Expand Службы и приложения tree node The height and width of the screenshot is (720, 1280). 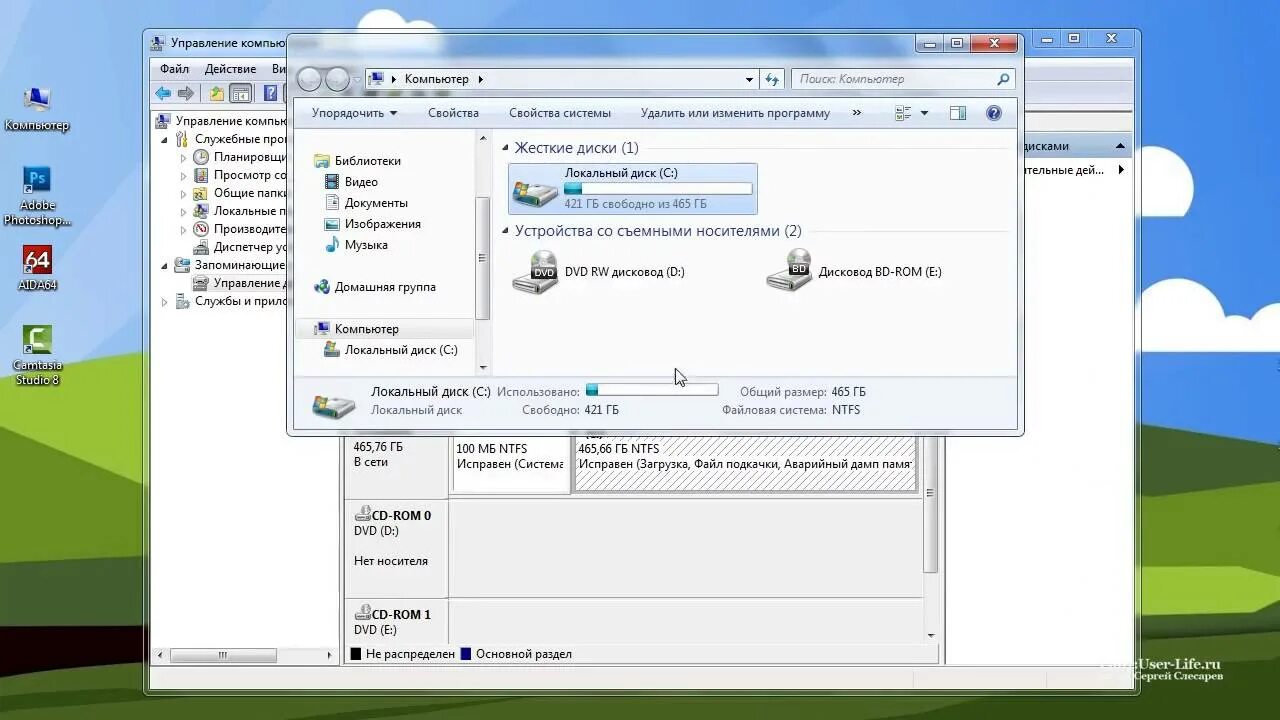click(165, 302)
